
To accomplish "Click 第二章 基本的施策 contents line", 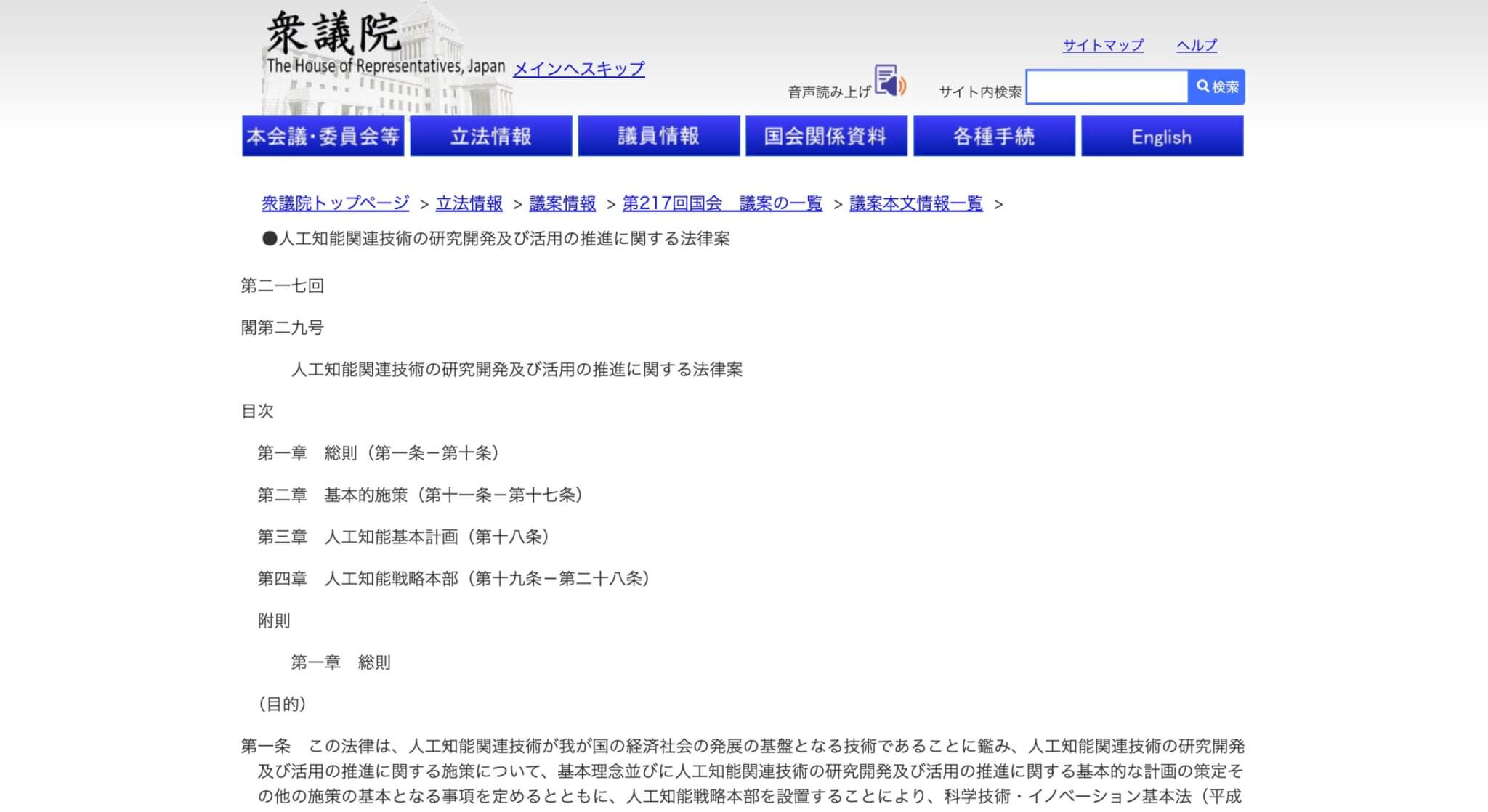I will click(423, 495).
